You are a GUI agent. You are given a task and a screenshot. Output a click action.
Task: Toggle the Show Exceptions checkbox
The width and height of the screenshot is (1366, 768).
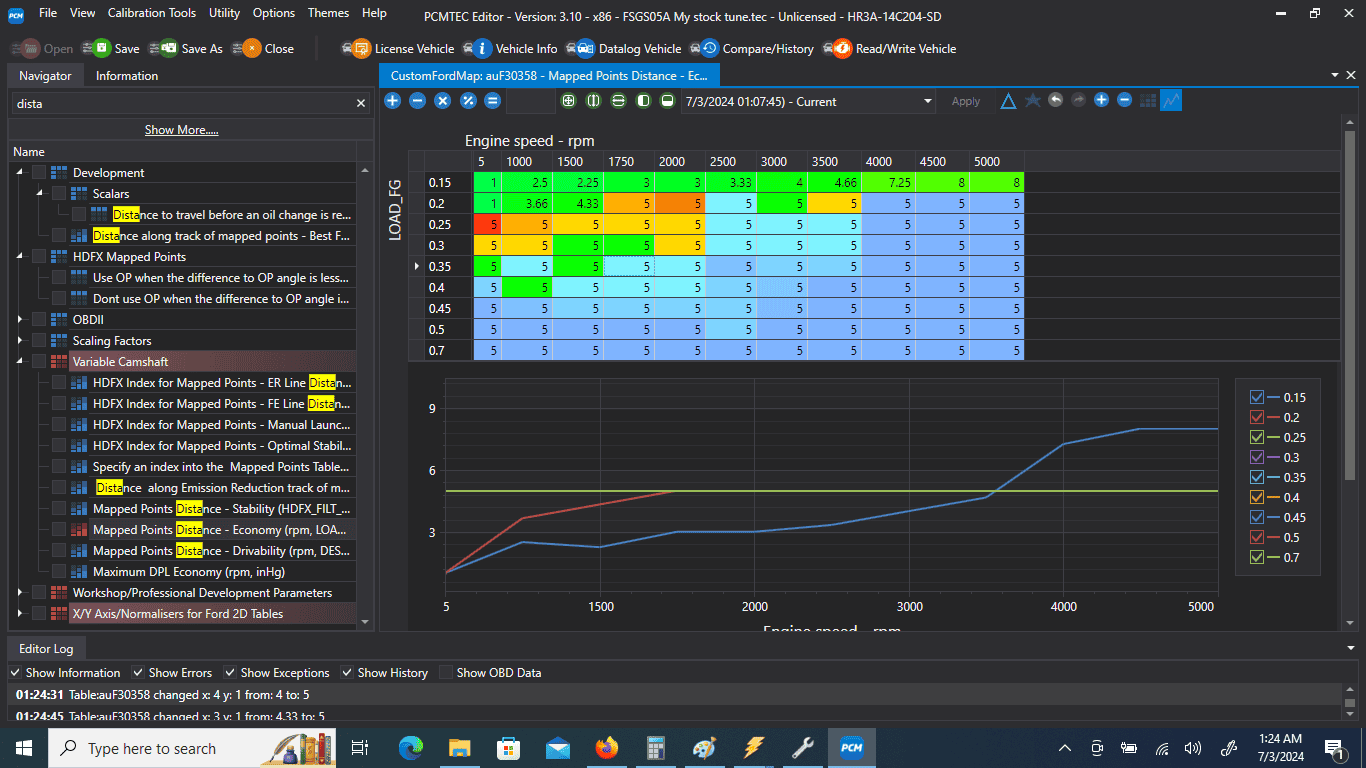(231, 672)
